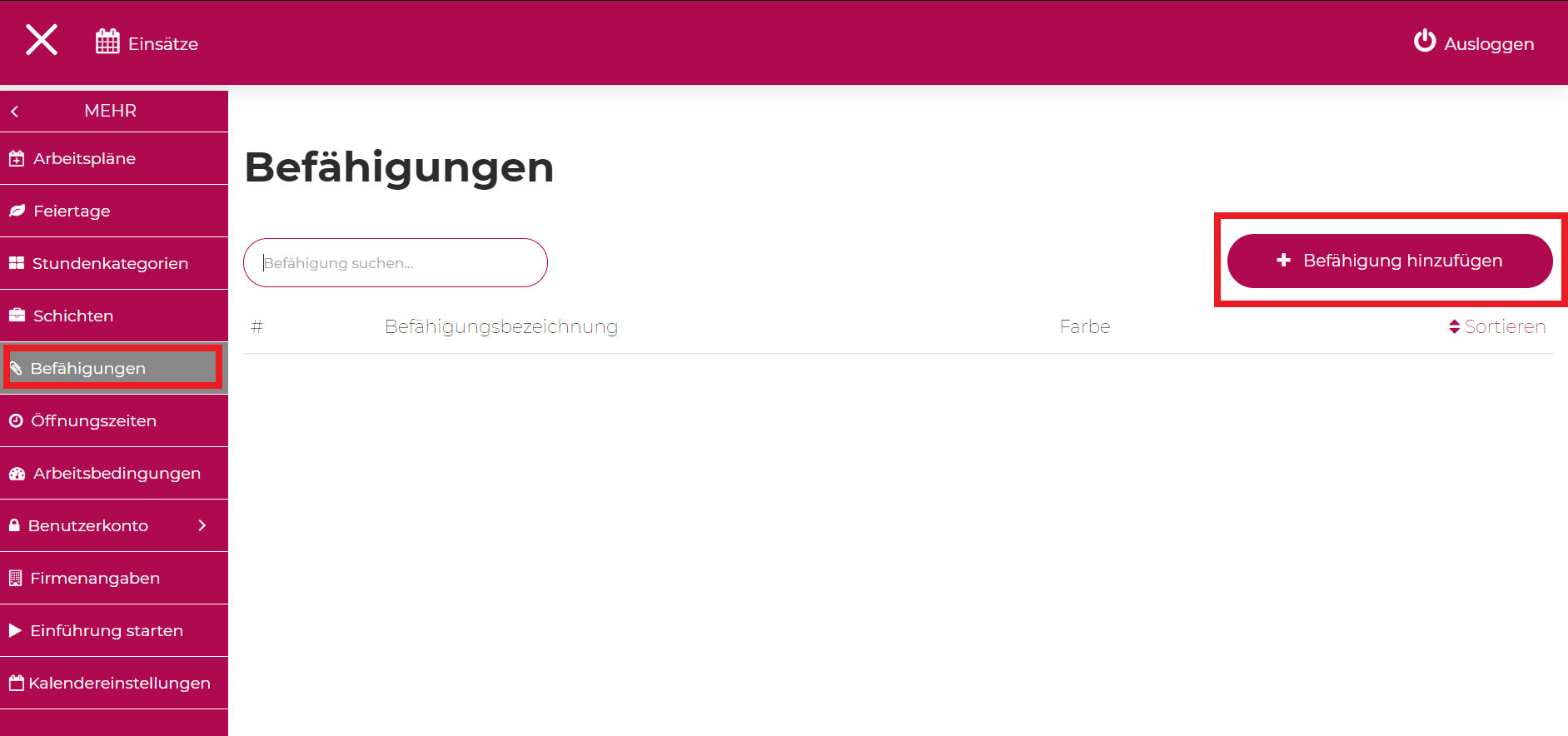Screen dimensions: 1568x736
Task: Click the gauge icon beside Arbeitsbedingungen
Action: click(x=17, y=473)
